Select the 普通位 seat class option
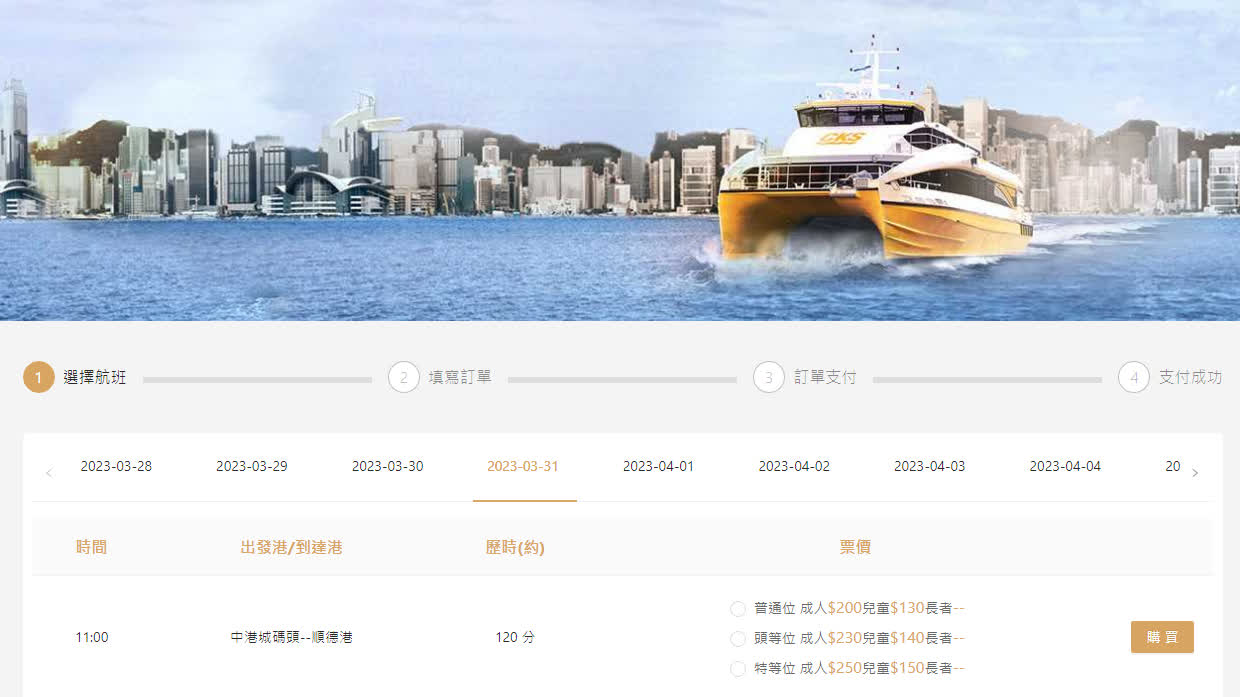Viewport: 1240px width, 697px height. (x=738, y=609)
